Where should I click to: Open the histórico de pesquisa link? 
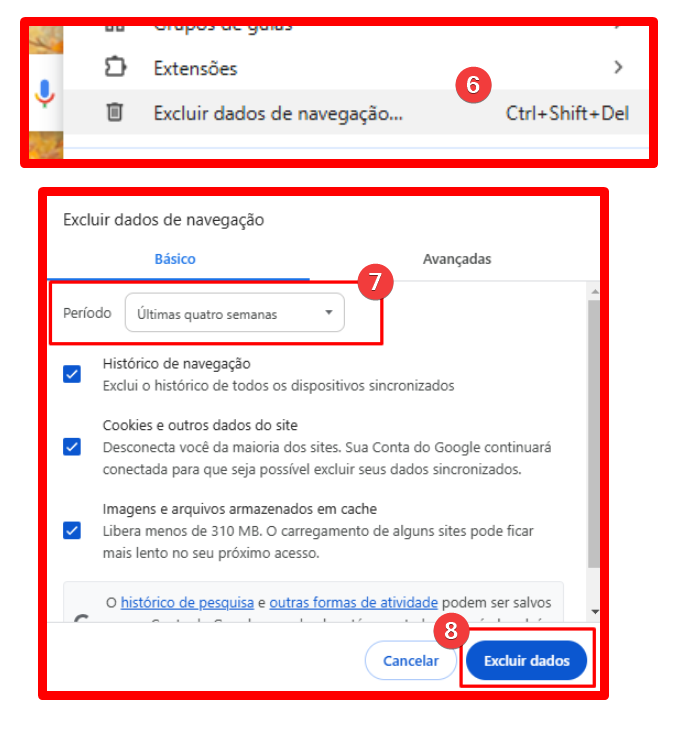(x=187, y=602)
